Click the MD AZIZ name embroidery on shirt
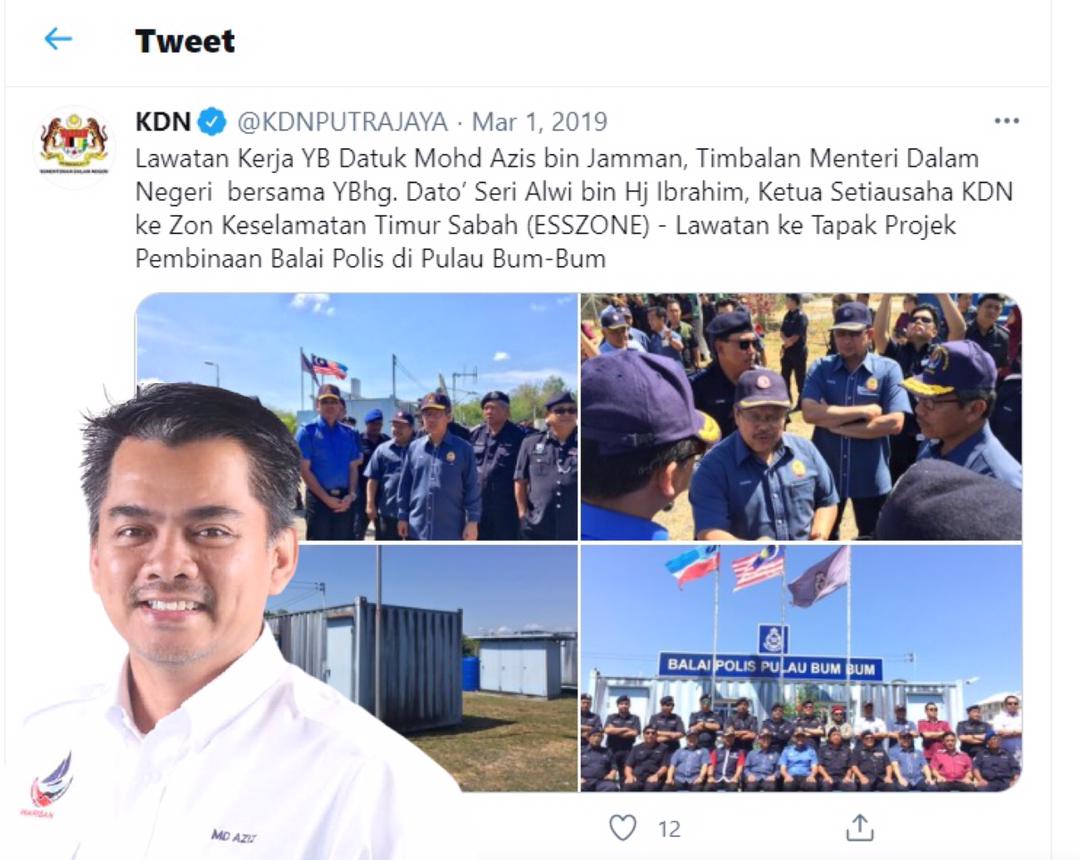The height and width of the screenshot is (860, 1080). click(x=233, y=836)
